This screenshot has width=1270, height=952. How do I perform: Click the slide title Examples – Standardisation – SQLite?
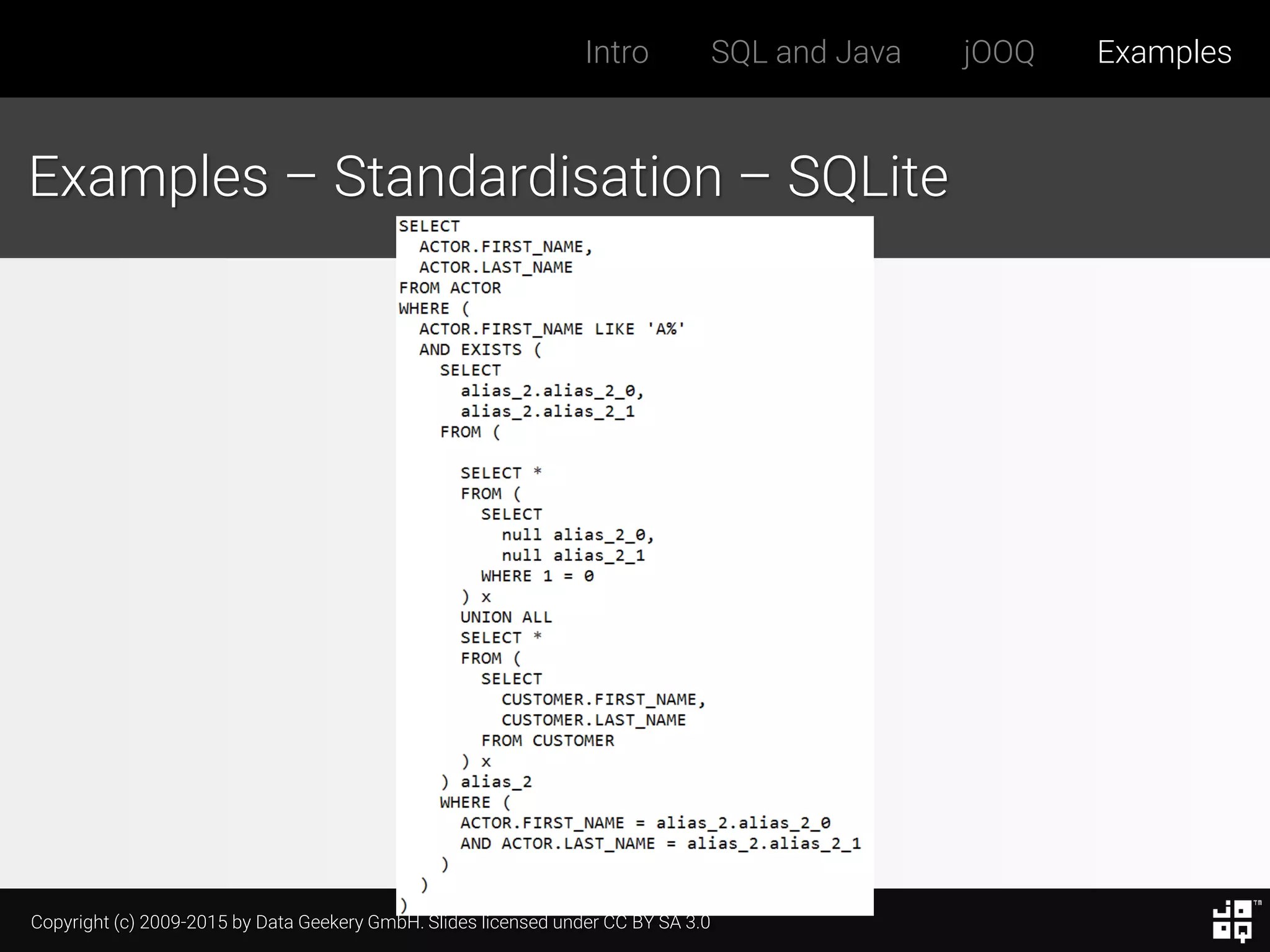click(489, 177)
